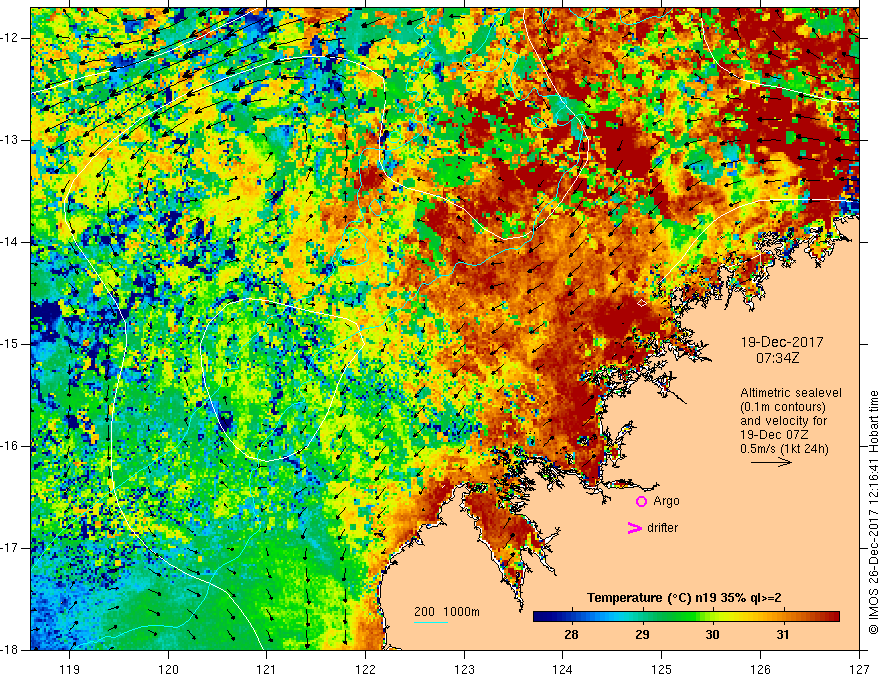This screenshot has width=880, height=680.
Task: Click the IMOS copyright timestamp on right edge
Action: tap(873, 513)
